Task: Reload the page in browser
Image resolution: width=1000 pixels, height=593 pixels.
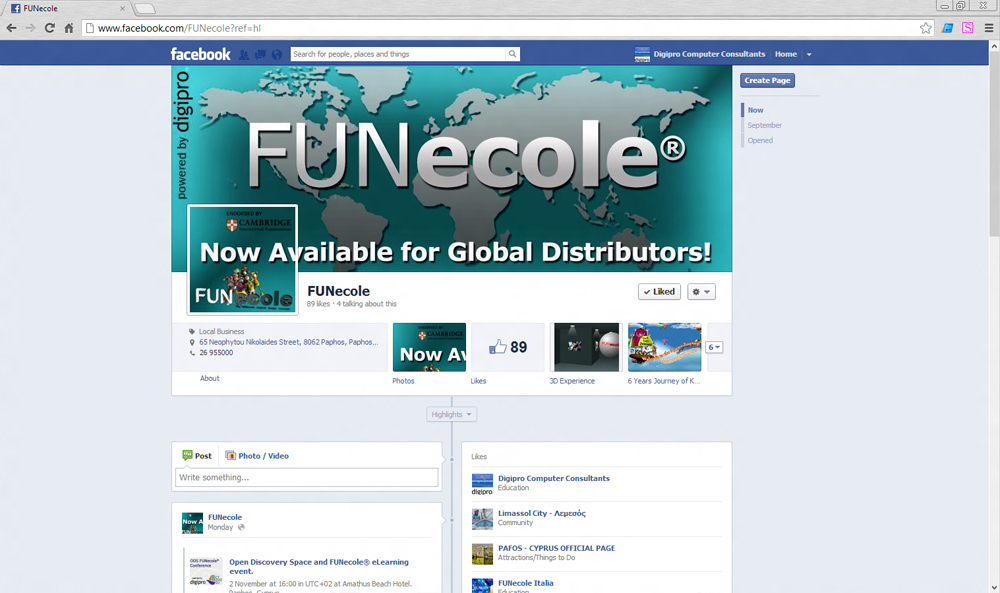Action: tap(49, 28)
